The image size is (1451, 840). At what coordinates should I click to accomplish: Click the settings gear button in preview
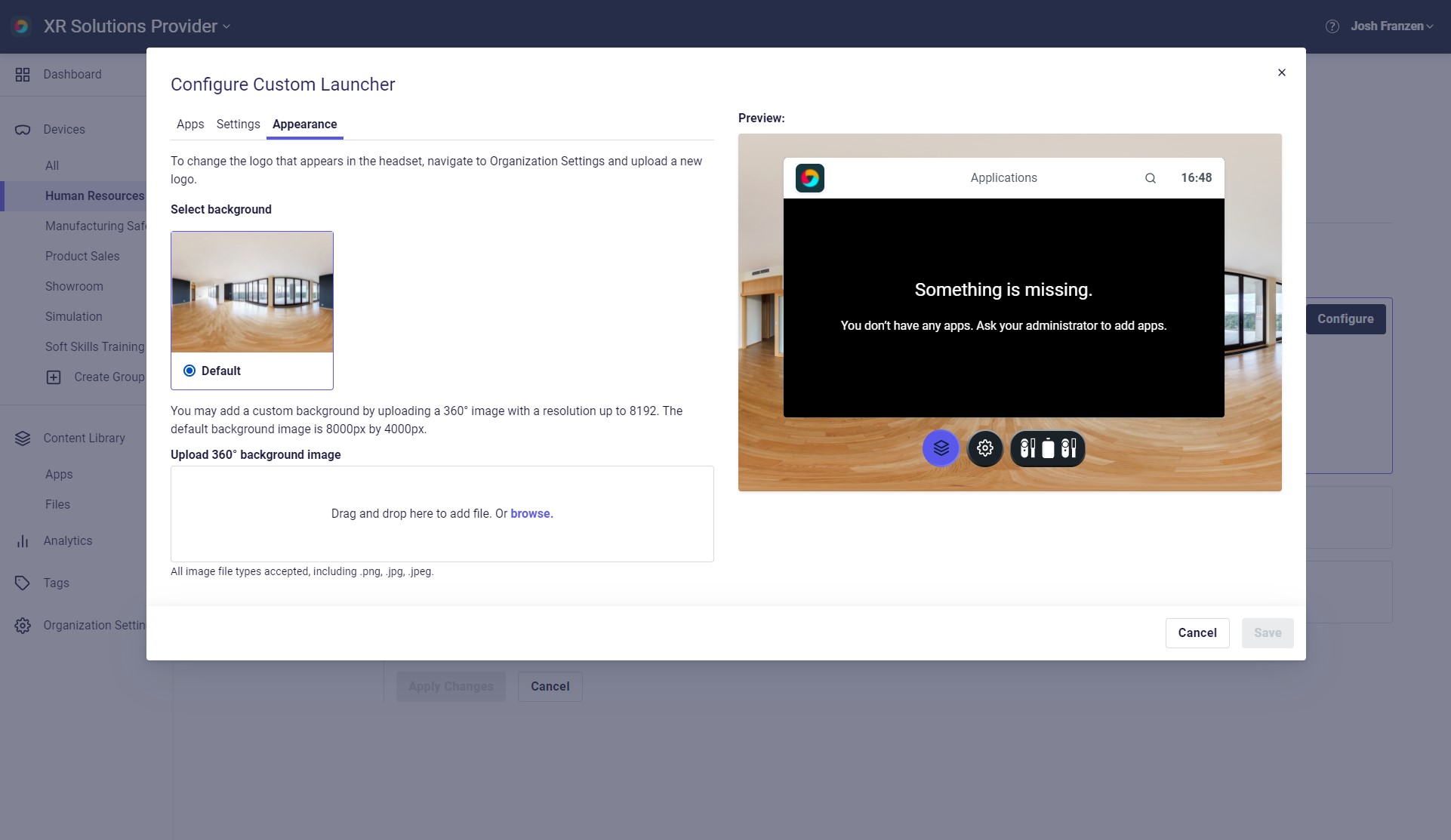(985, 448)
